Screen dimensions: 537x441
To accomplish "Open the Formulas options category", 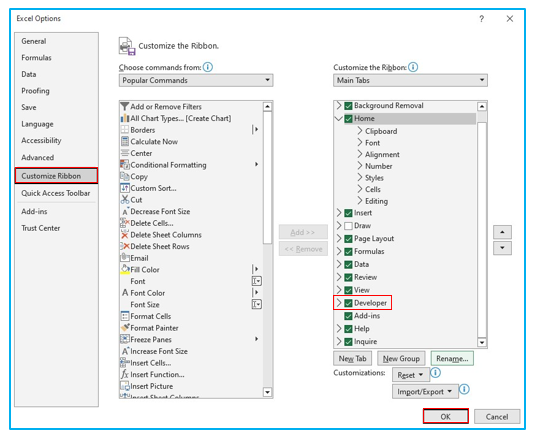I will pos(36,58).
